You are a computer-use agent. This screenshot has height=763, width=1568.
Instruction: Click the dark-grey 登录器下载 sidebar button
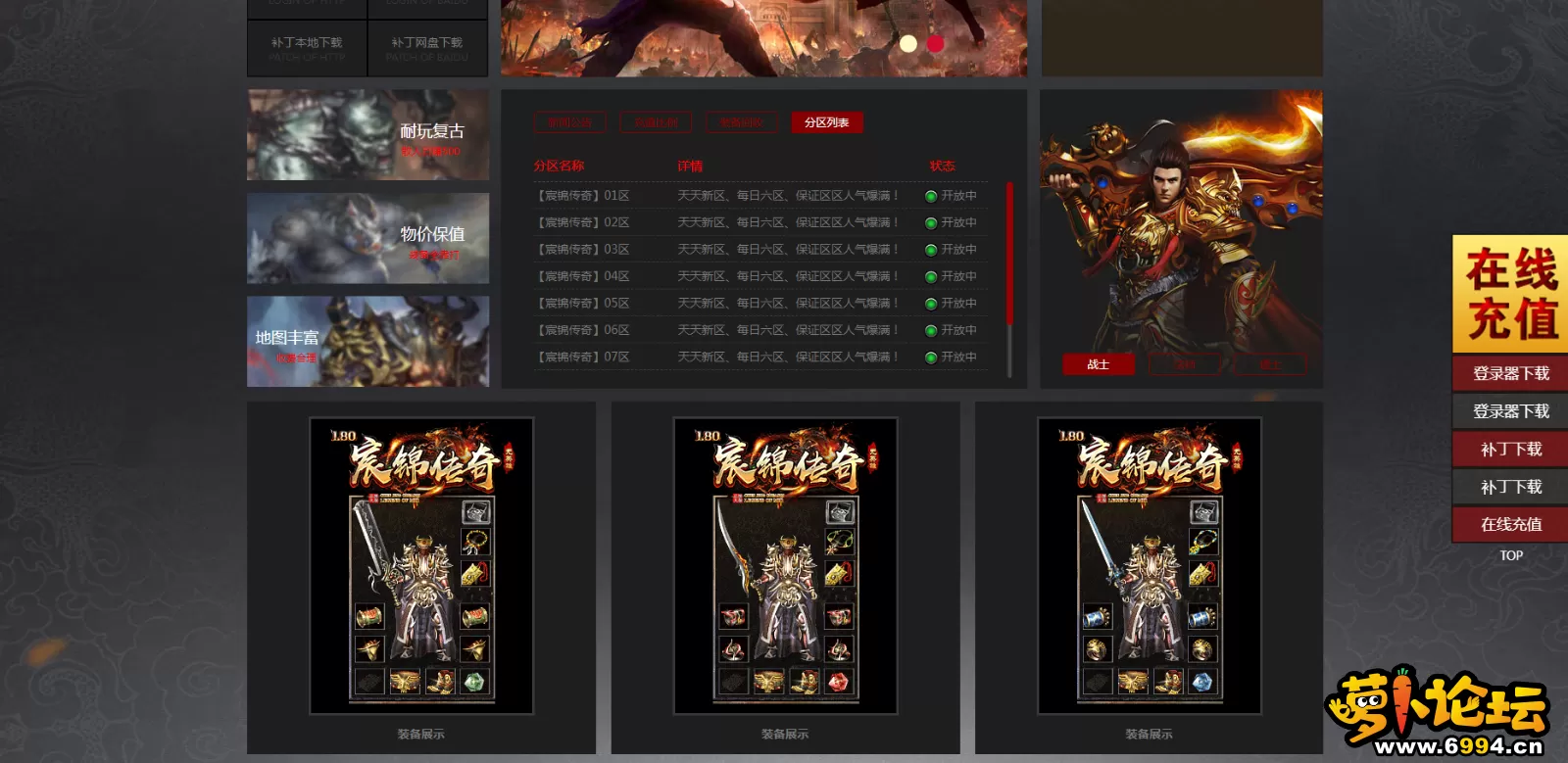click(x=1510, y=411)
